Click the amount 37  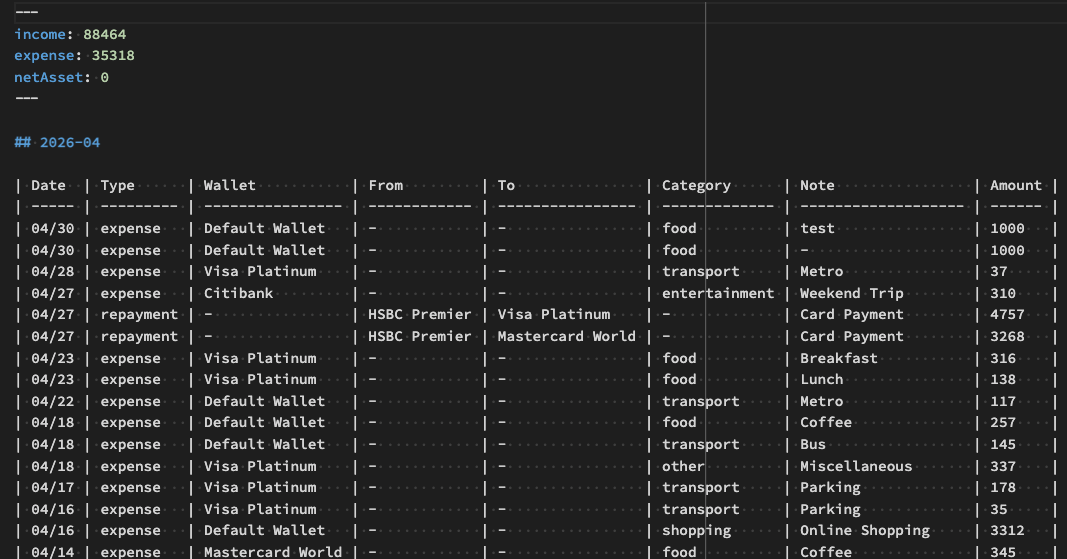tap(999, 271)
